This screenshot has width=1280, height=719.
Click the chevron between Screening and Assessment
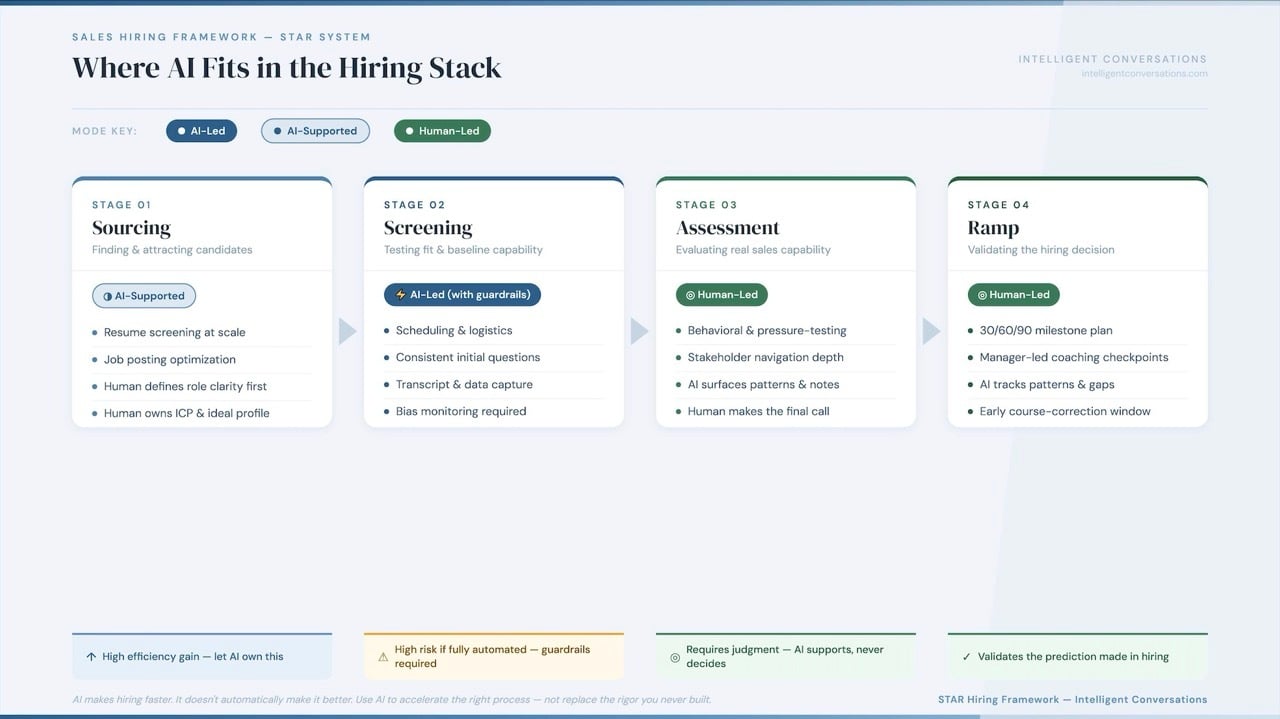[x=639, y=330]
